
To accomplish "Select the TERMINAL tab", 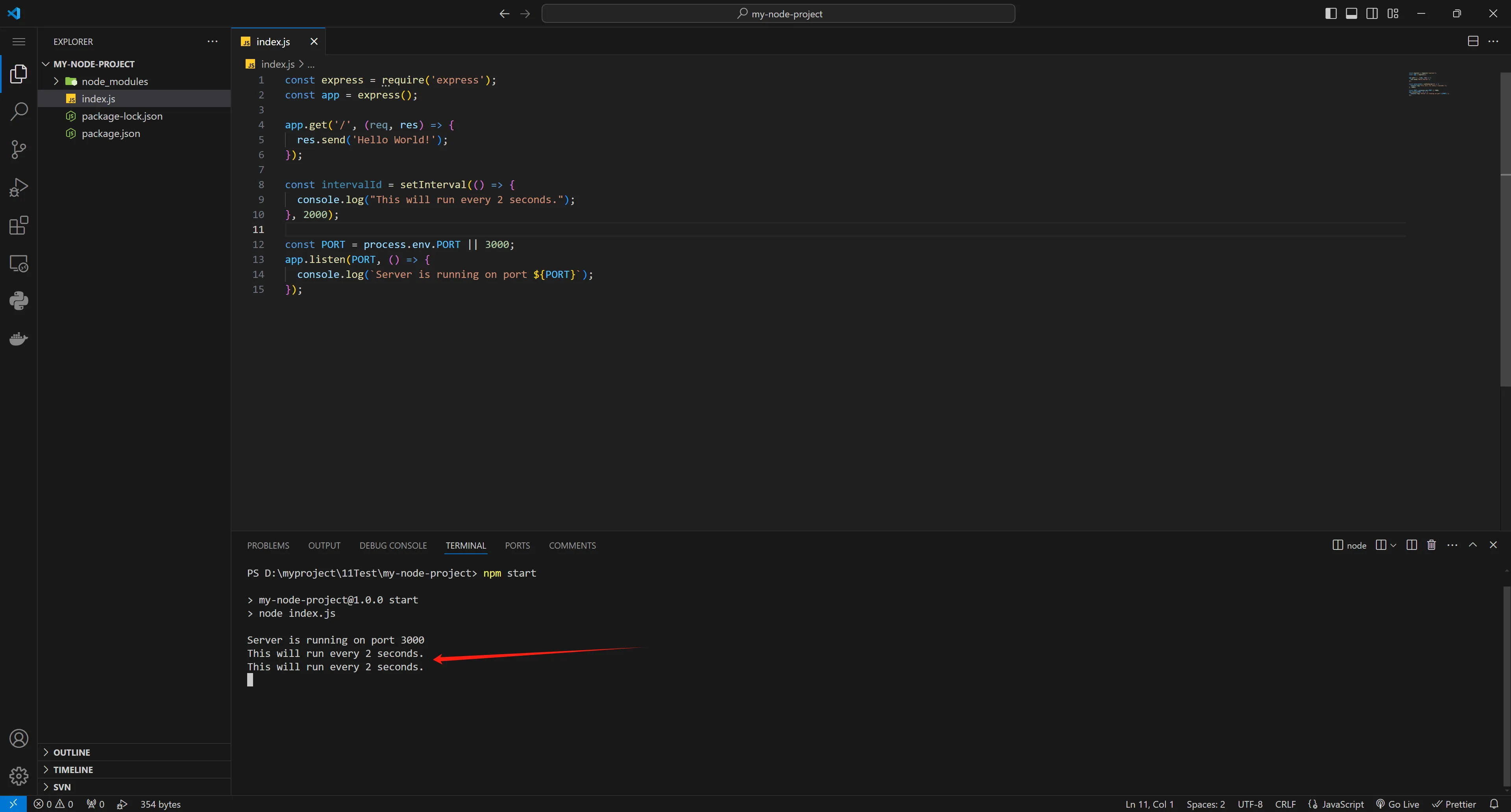I will pos(466,546).
